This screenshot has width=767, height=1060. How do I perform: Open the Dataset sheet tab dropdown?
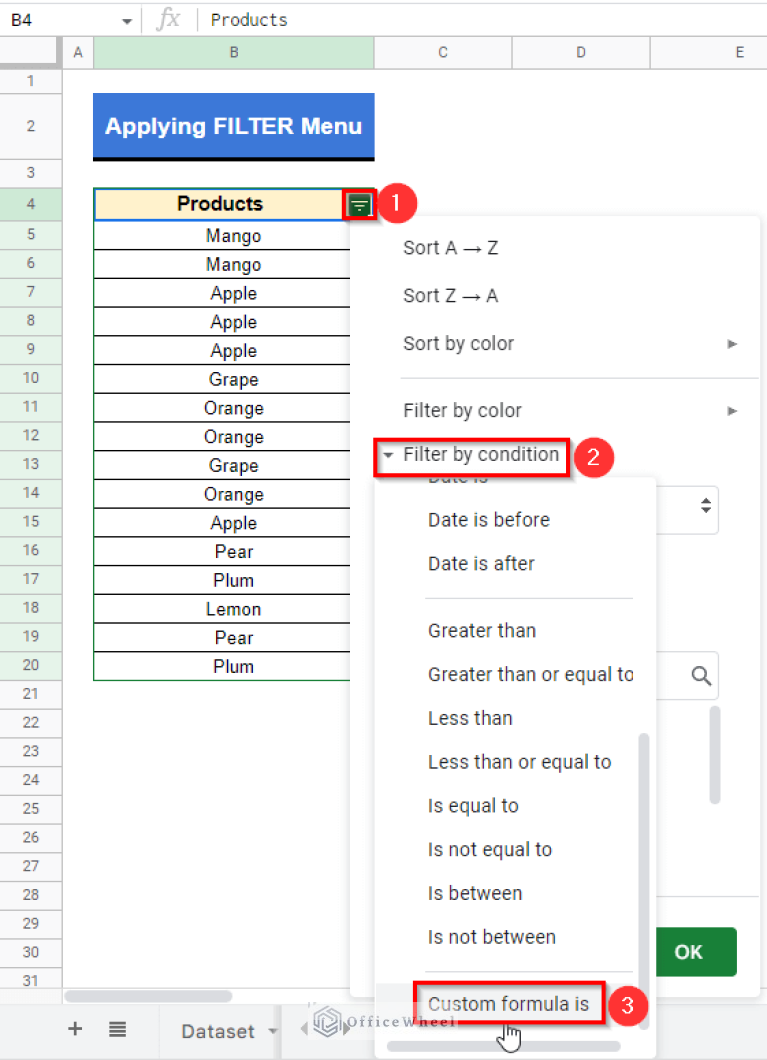click(x=271, y=1030)
